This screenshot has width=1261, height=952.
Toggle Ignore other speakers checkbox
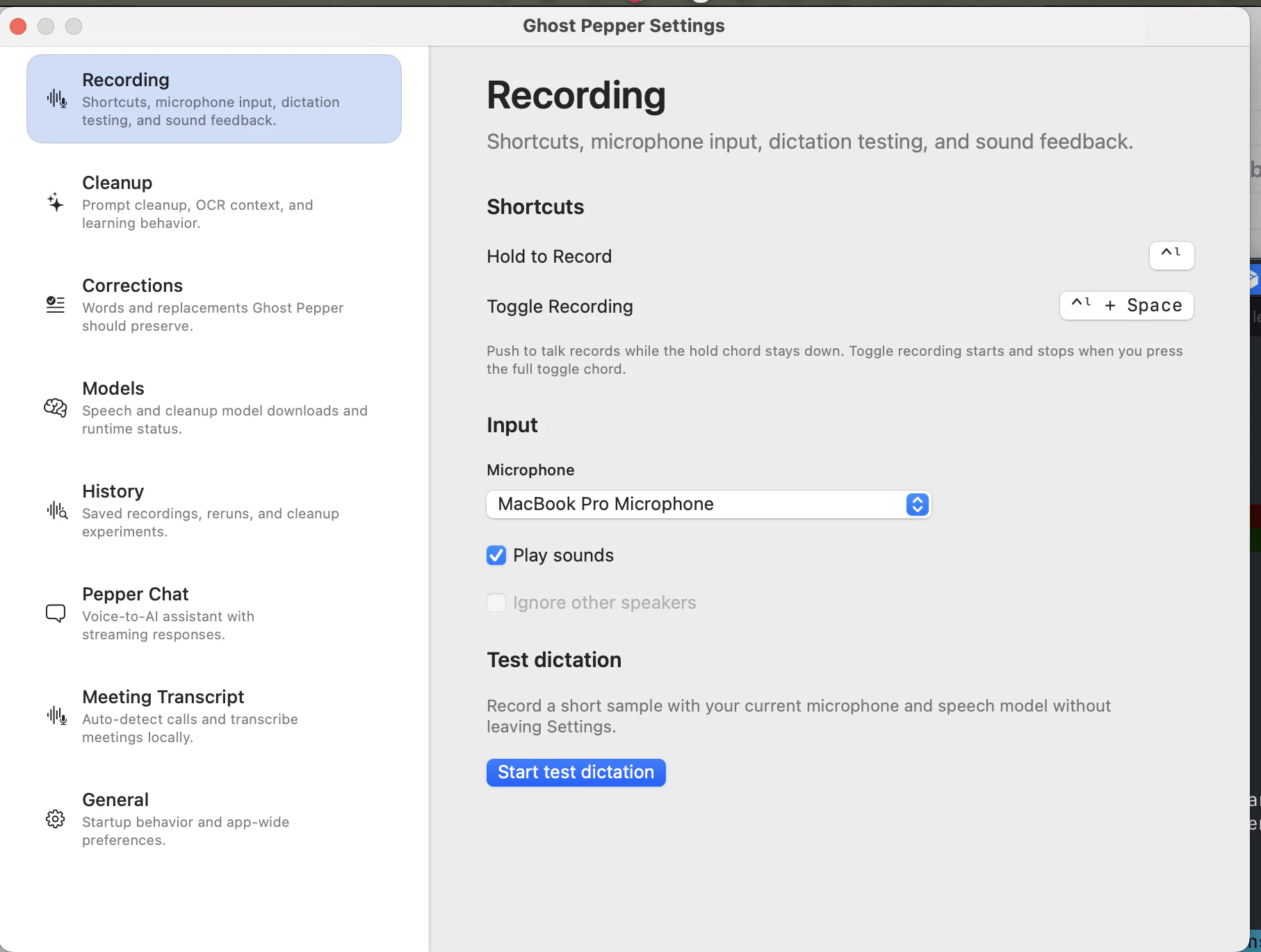496,602
